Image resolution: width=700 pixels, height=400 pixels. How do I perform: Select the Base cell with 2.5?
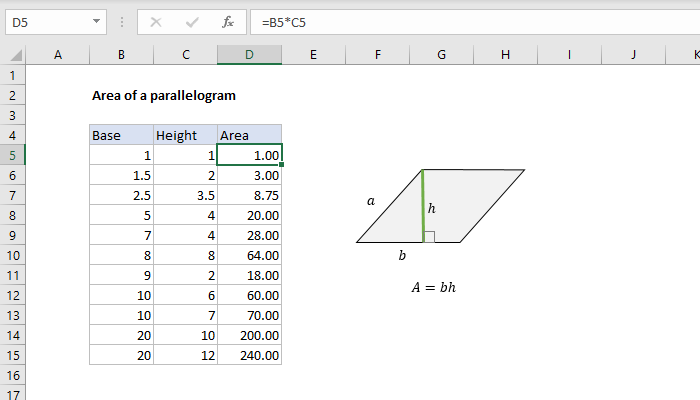click(121, 196)
